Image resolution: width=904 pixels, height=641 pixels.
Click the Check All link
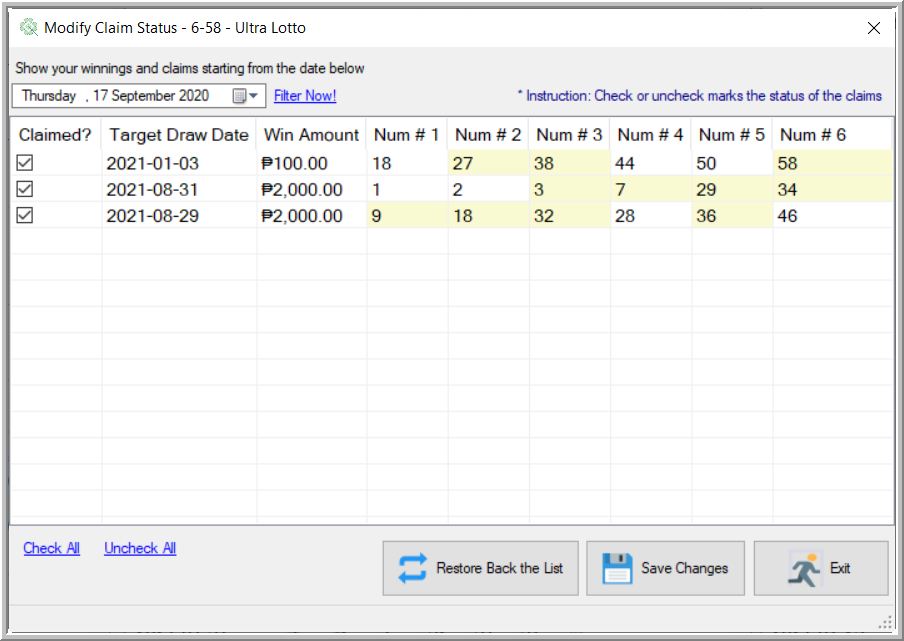tap(51, 548)
